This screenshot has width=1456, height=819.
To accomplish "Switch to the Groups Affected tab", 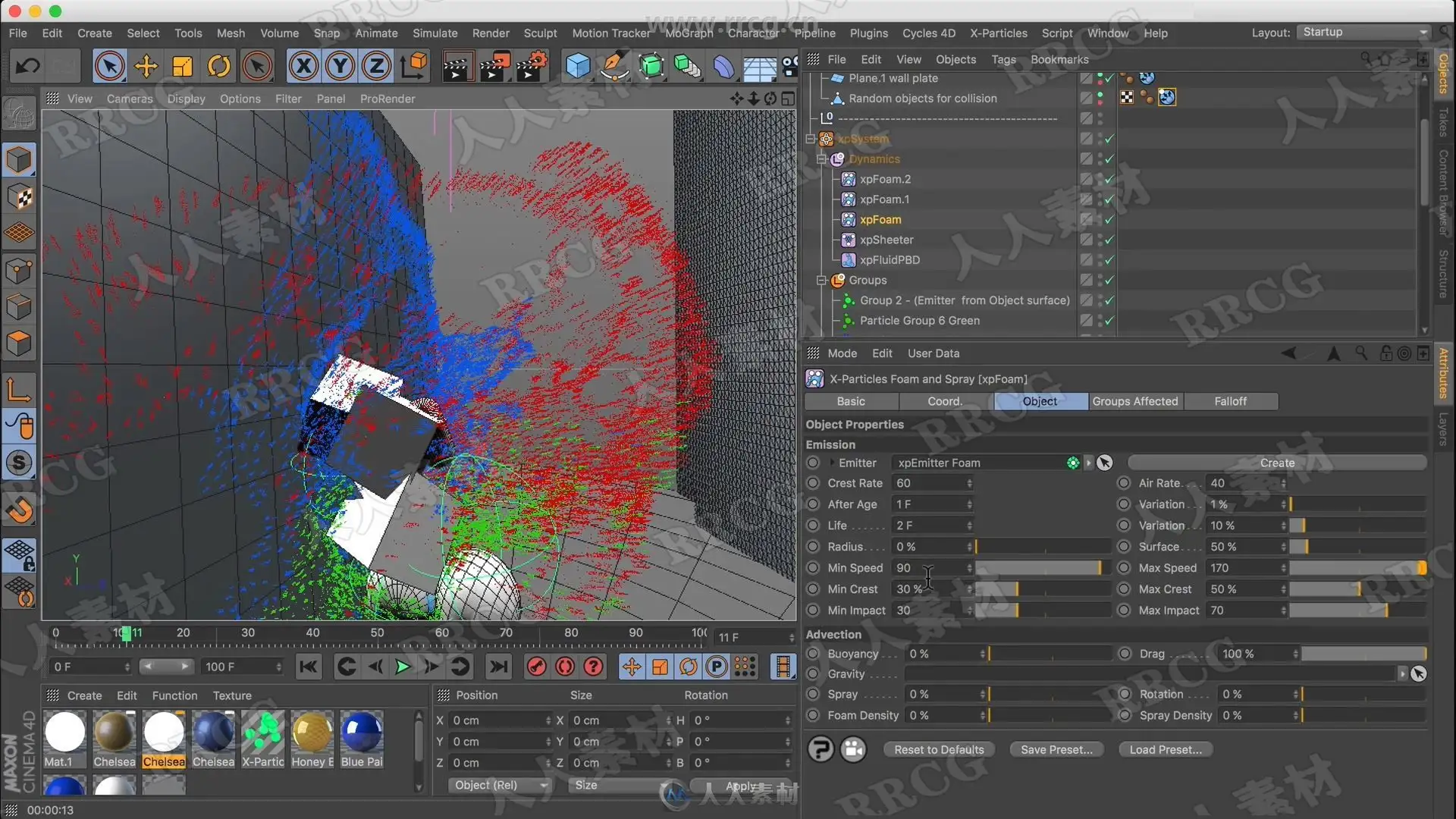I will pyautogui.click(x=1135, y=401).
